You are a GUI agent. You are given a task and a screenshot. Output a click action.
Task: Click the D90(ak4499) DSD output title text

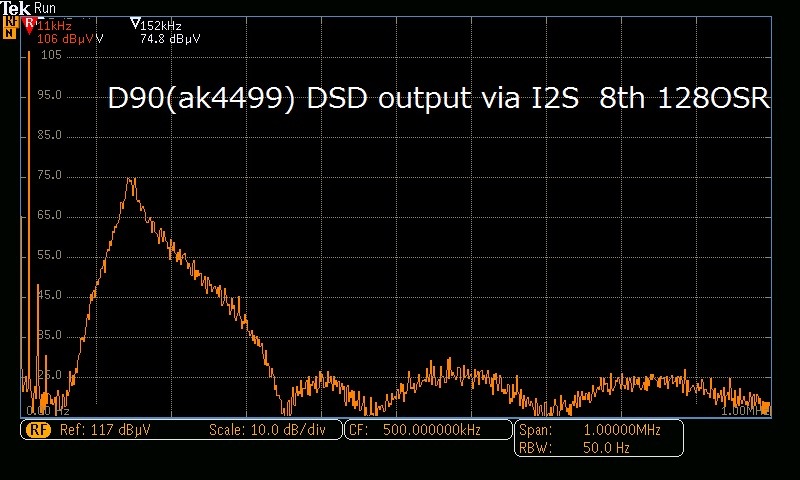pyautogui.click(x=438, y=98)
